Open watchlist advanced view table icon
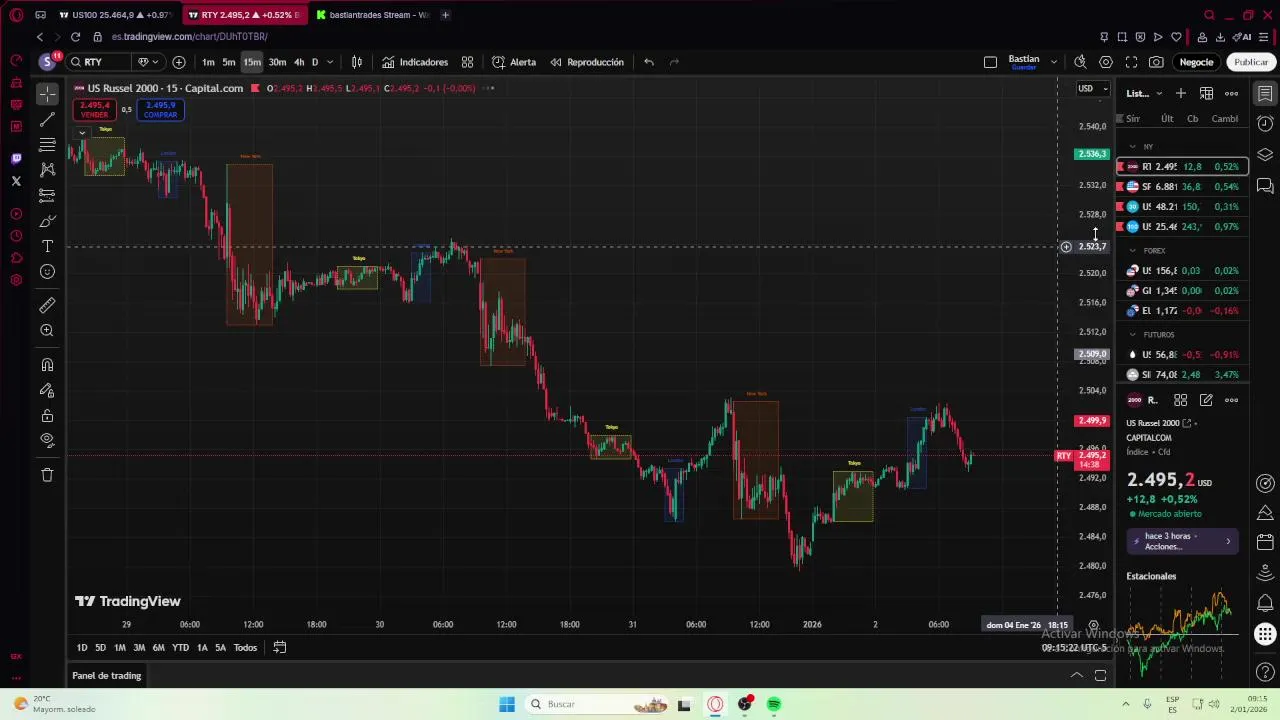 (1207, 93)
